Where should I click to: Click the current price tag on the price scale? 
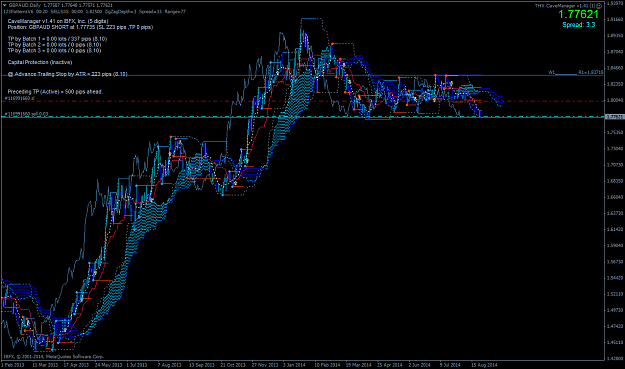[614, 117]
